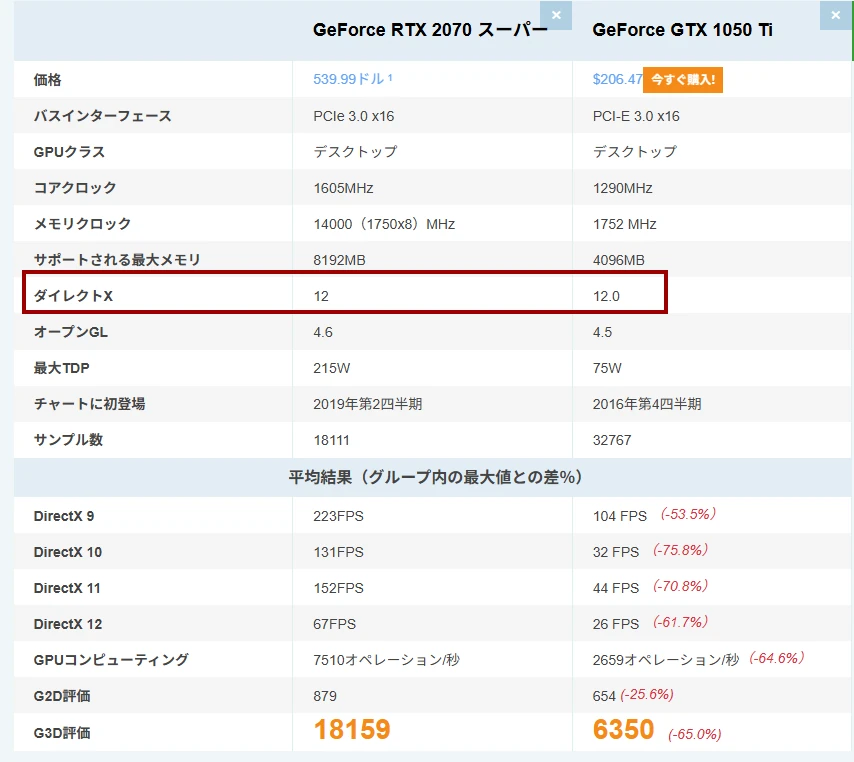
Task: Click the G3D評価 score 18159
Action: [x=351, y=730]
